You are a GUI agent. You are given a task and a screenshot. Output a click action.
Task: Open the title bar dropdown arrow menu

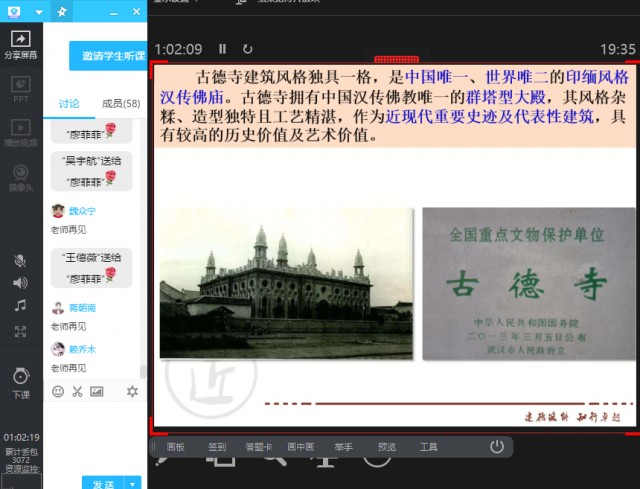38,12
